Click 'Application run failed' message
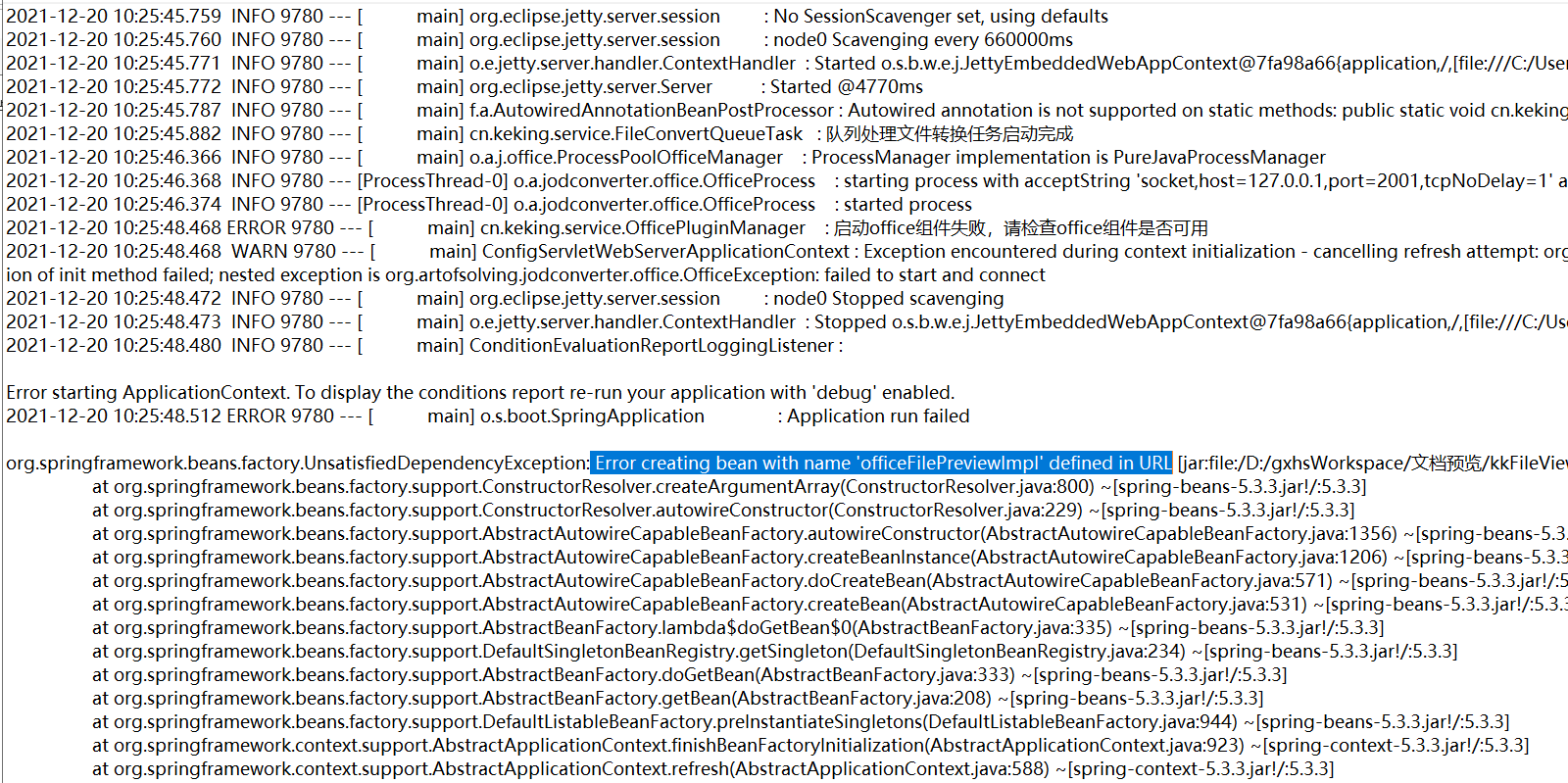 click(x=878, y=416)
